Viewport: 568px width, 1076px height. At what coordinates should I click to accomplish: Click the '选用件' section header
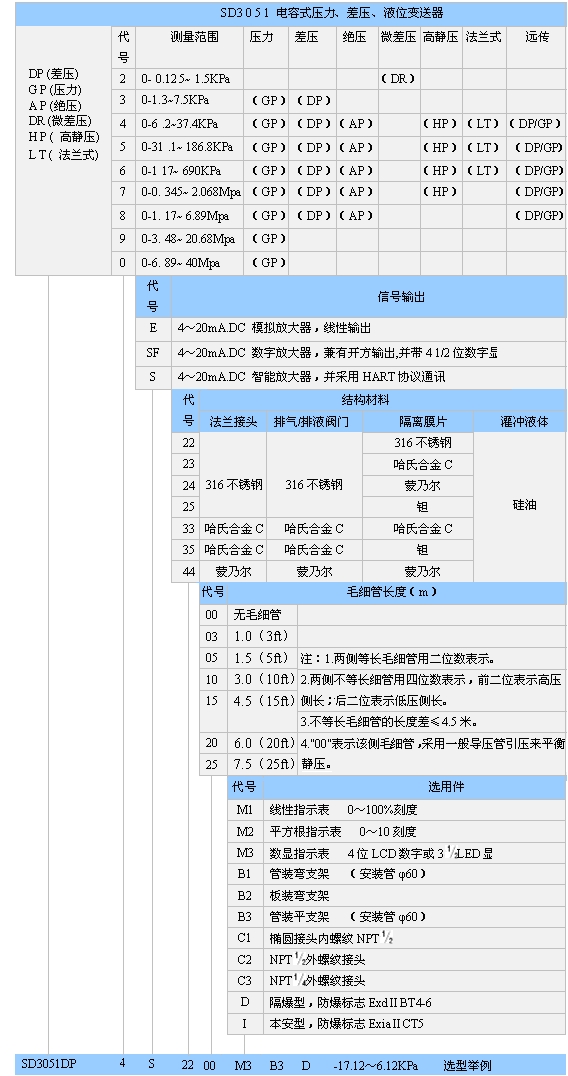click(446, 787)
